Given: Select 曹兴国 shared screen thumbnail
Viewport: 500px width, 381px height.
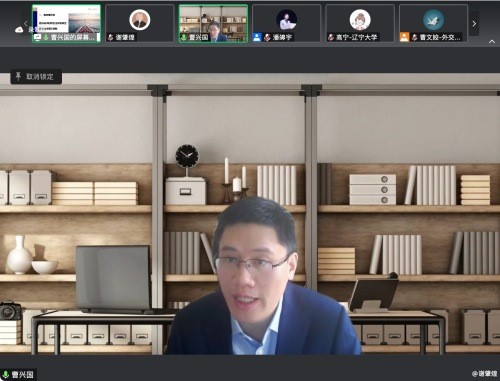Looking at the screenshot, I should 66,23.
